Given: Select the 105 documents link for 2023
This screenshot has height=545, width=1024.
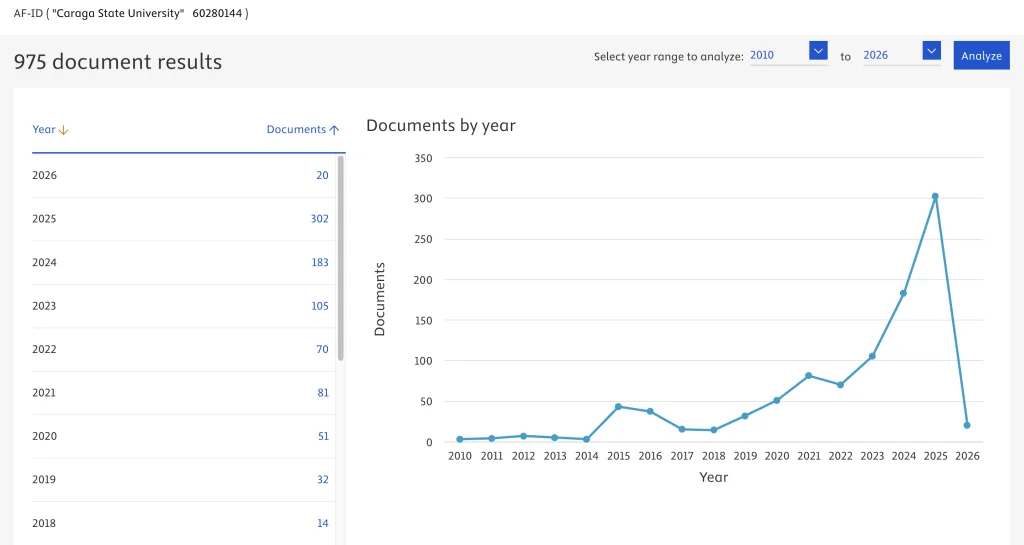Looking at the screenshot, I should point(319,306).
